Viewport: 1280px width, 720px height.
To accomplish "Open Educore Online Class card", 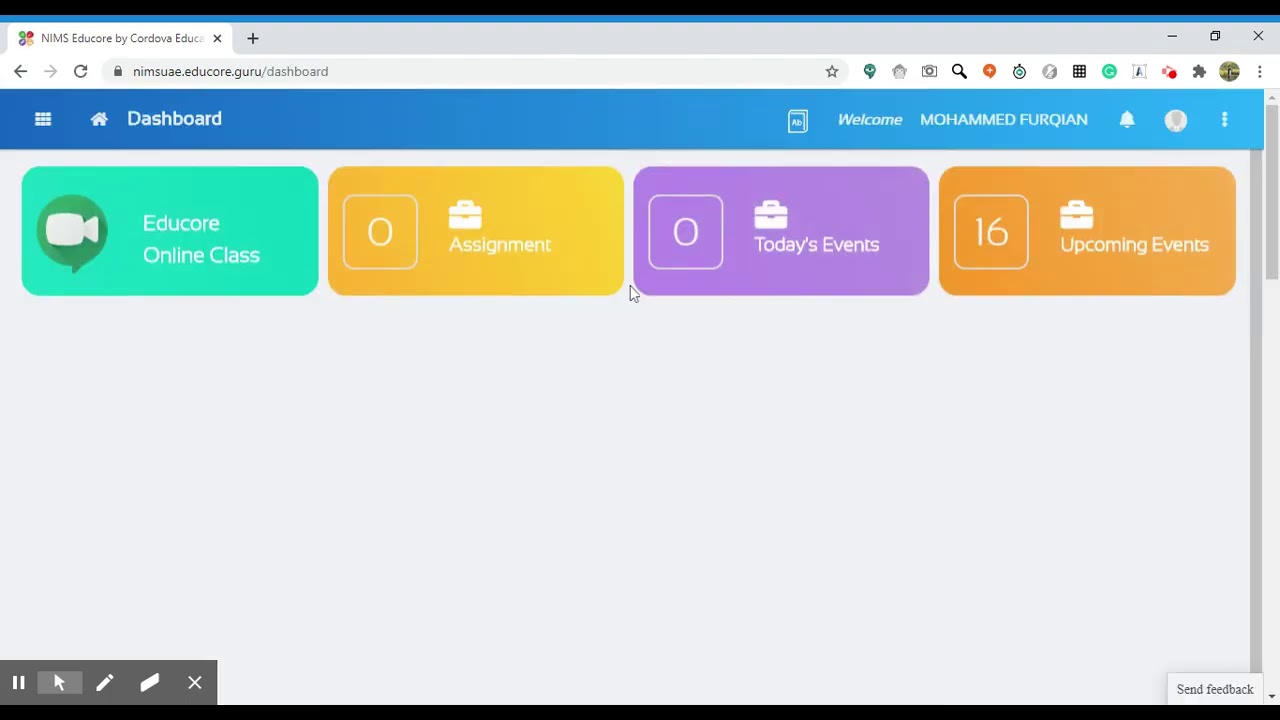I will pyautogui.click(x=170, y=231).
